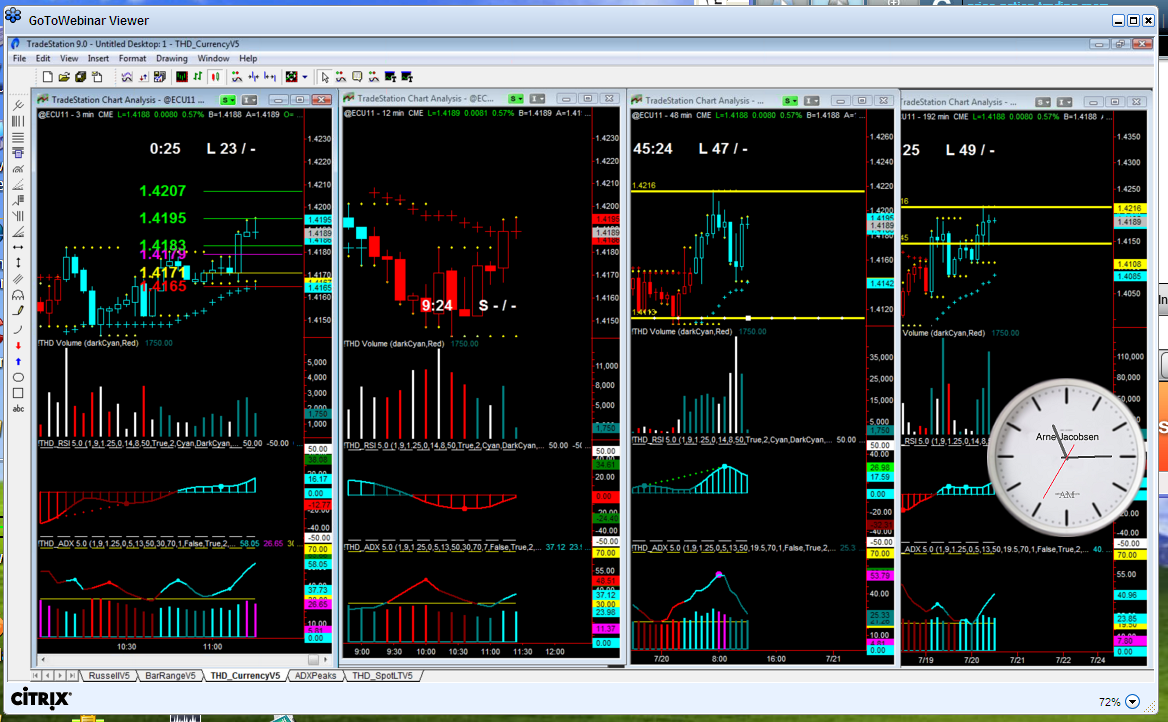Click the last-tab navigation arrow button
This screenshot has height=722, width=1168.
tap(72, 676)
